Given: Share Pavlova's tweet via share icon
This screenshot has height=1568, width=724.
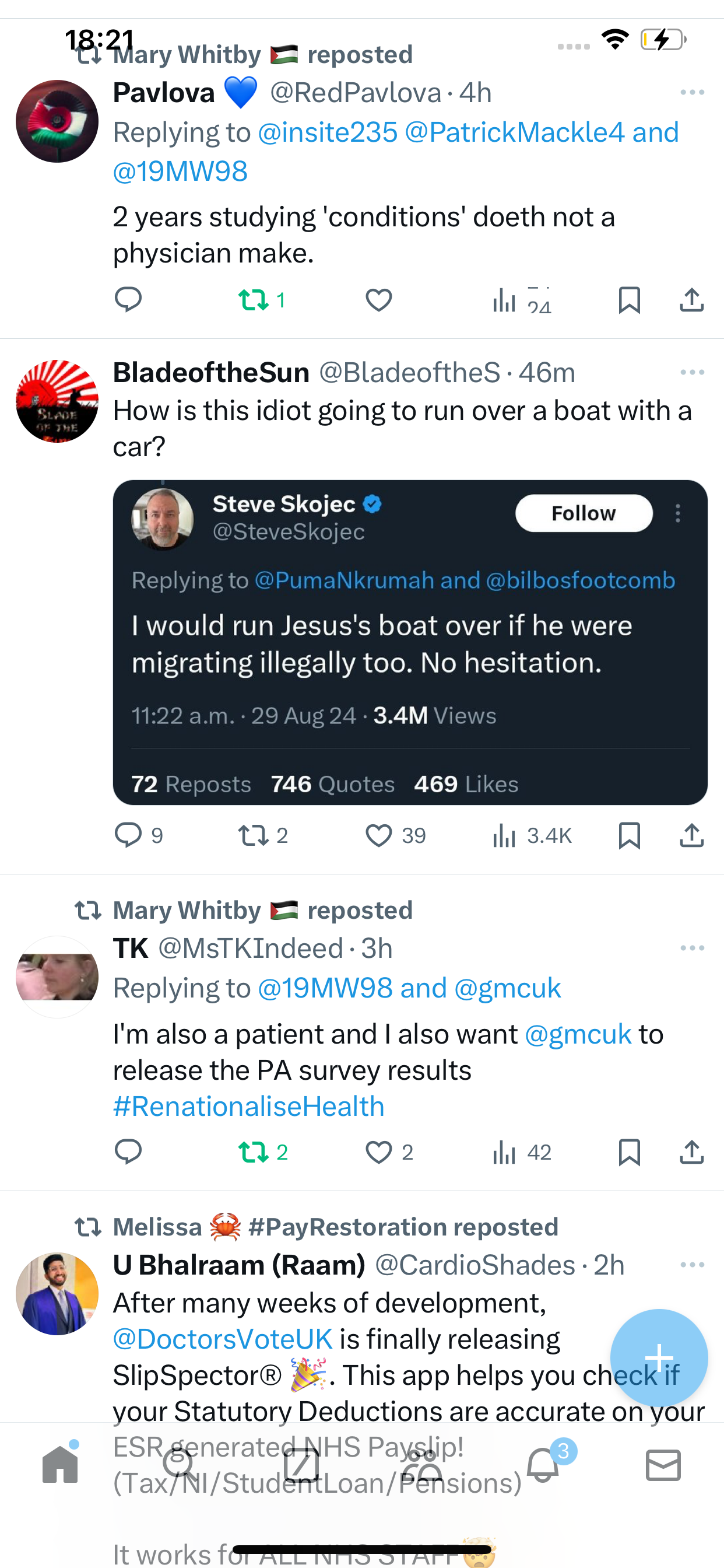Looking at the screenshot, I should click(692, 300).
